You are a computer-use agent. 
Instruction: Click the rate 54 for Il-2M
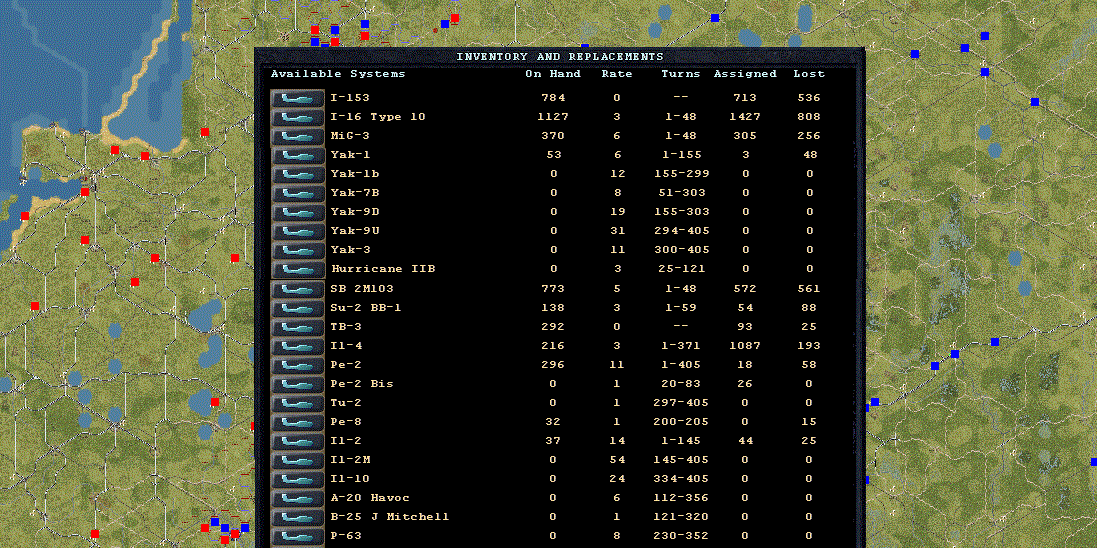pyautogui.click(x=618, y=460)
